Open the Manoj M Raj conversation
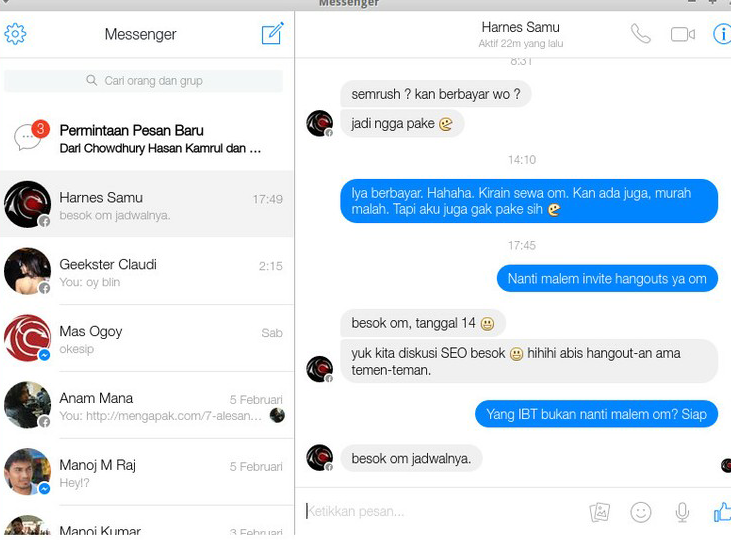 point(147,471)
